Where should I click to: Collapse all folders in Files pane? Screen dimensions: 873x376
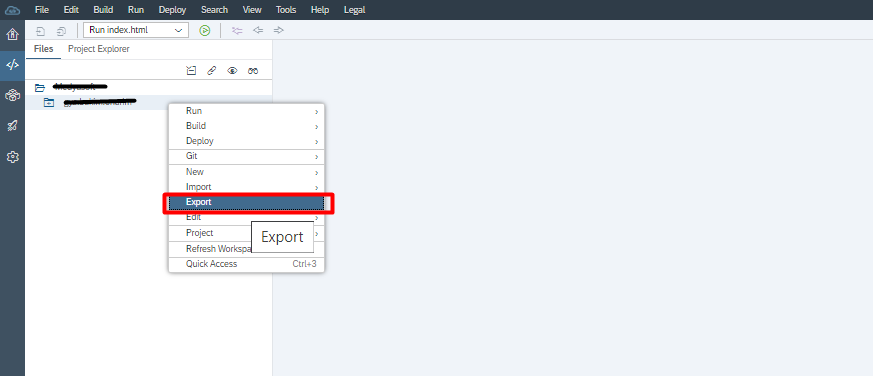191,71
